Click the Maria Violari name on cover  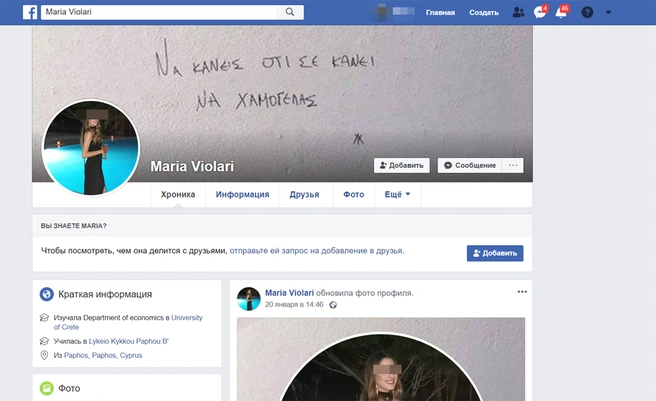pos(192,166)
